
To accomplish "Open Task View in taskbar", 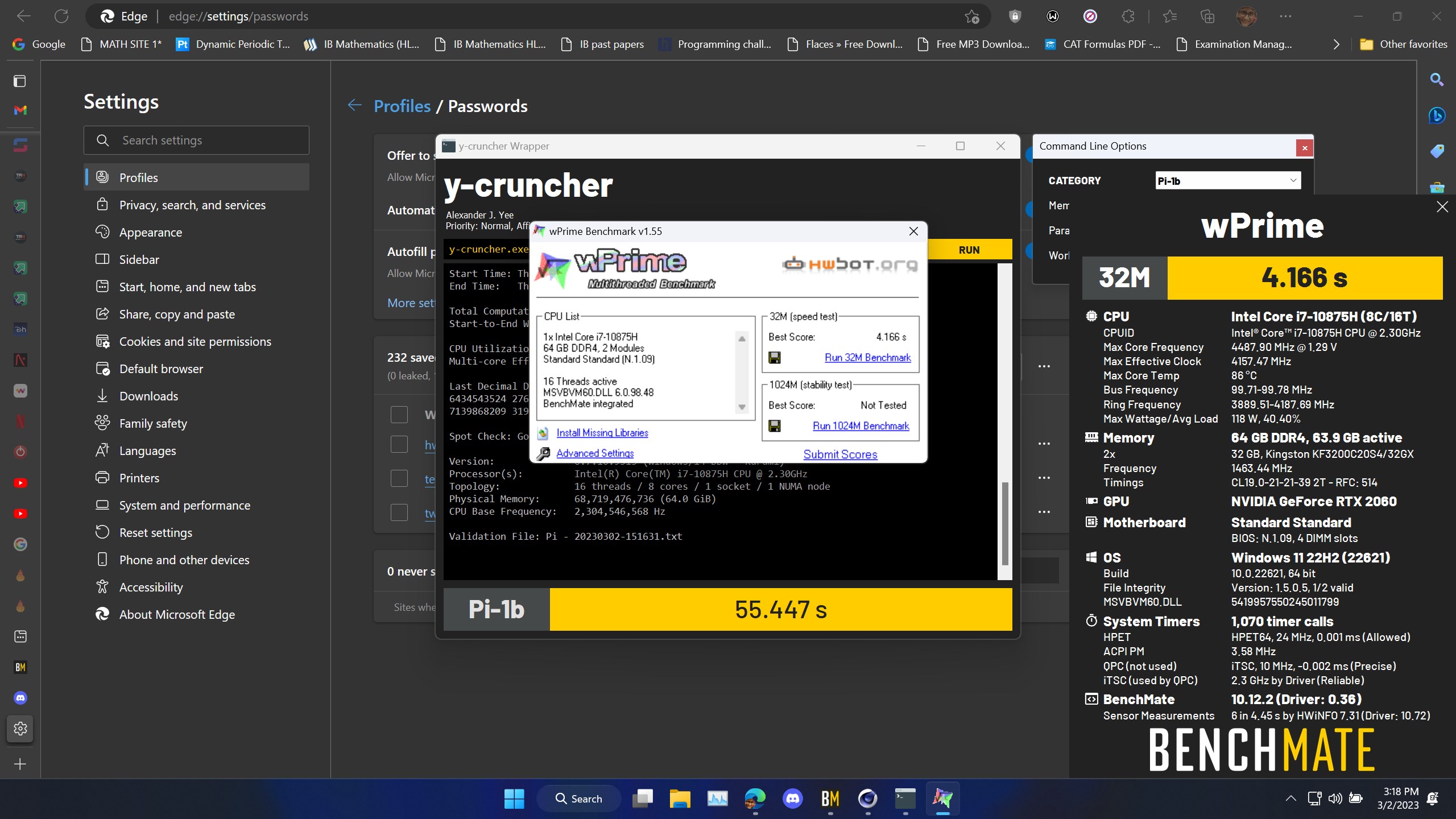I will point(642,799).
